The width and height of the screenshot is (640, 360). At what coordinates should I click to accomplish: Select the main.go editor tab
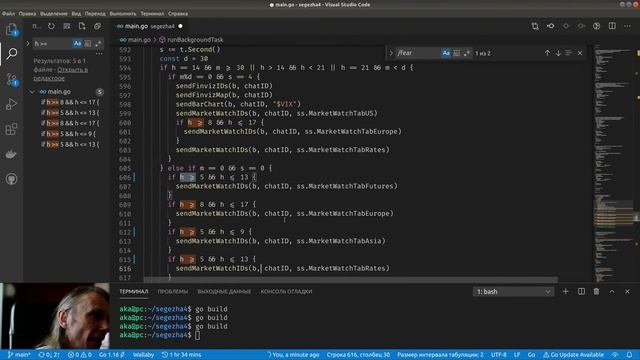(x=149, y=26)
